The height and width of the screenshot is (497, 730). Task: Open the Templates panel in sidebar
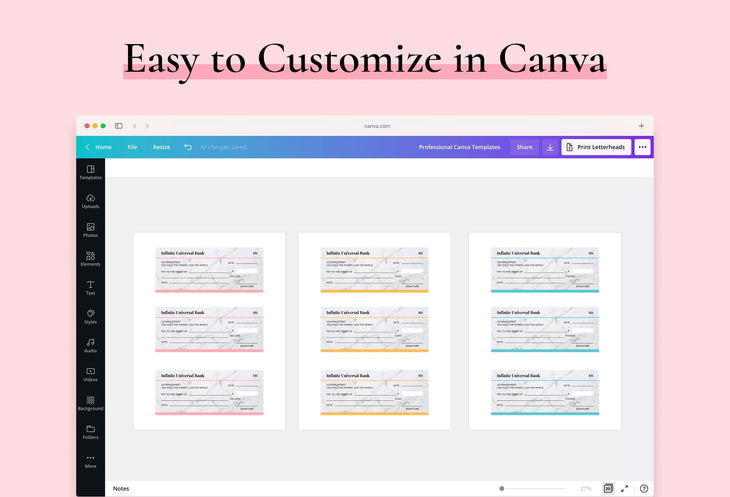click(90, 172)
